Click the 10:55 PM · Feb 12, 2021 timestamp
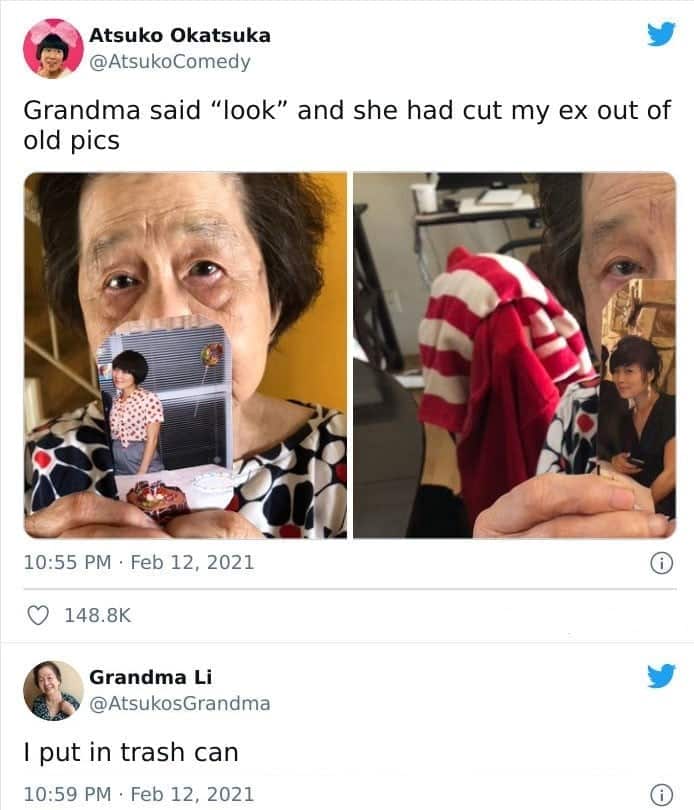 (139, 563)
